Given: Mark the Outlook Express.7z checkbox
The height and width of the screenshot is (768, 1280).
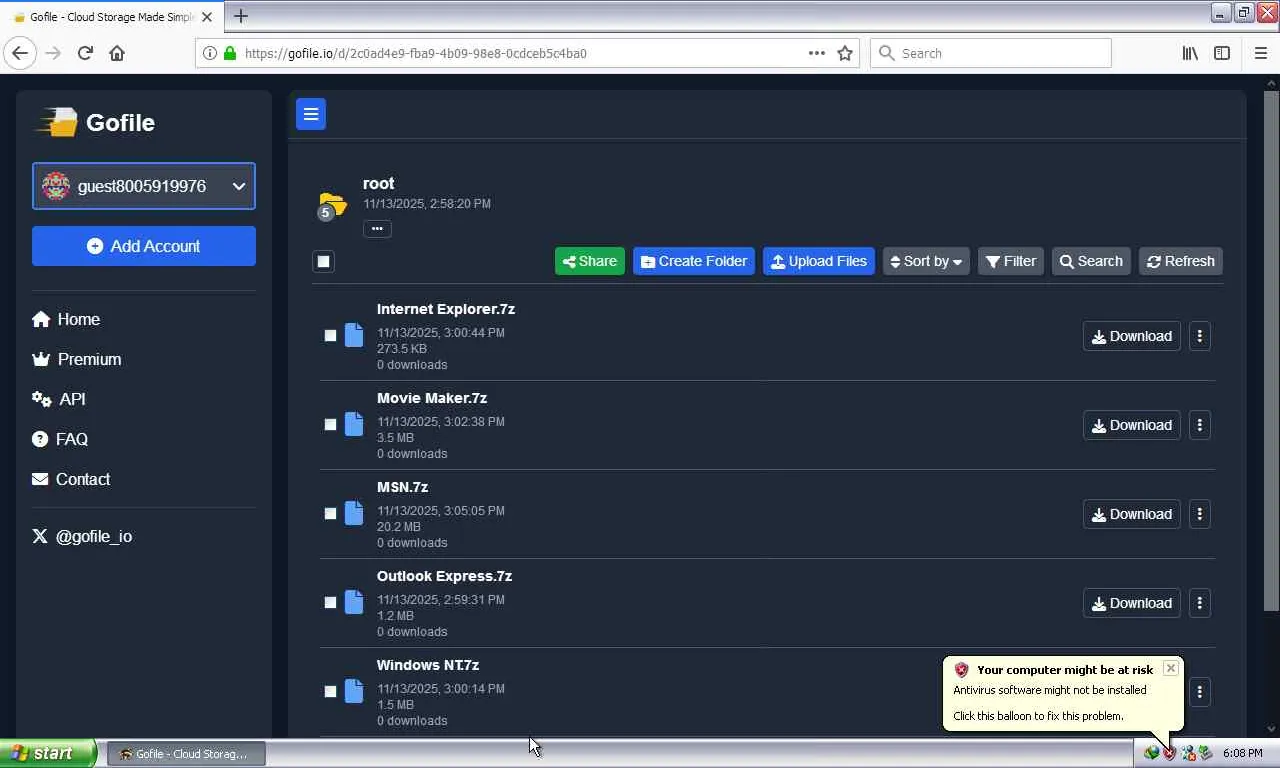Looking at the screenshot, I should click(330, 603).
